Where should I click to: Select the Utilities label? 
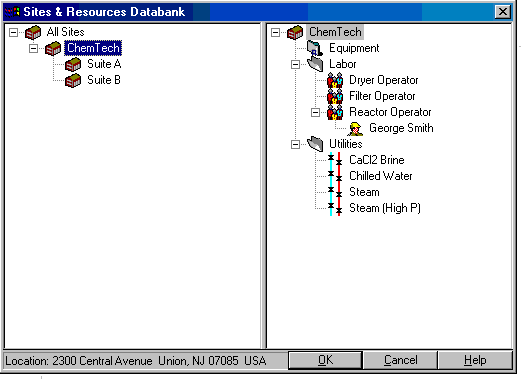[x=346, y=144]
